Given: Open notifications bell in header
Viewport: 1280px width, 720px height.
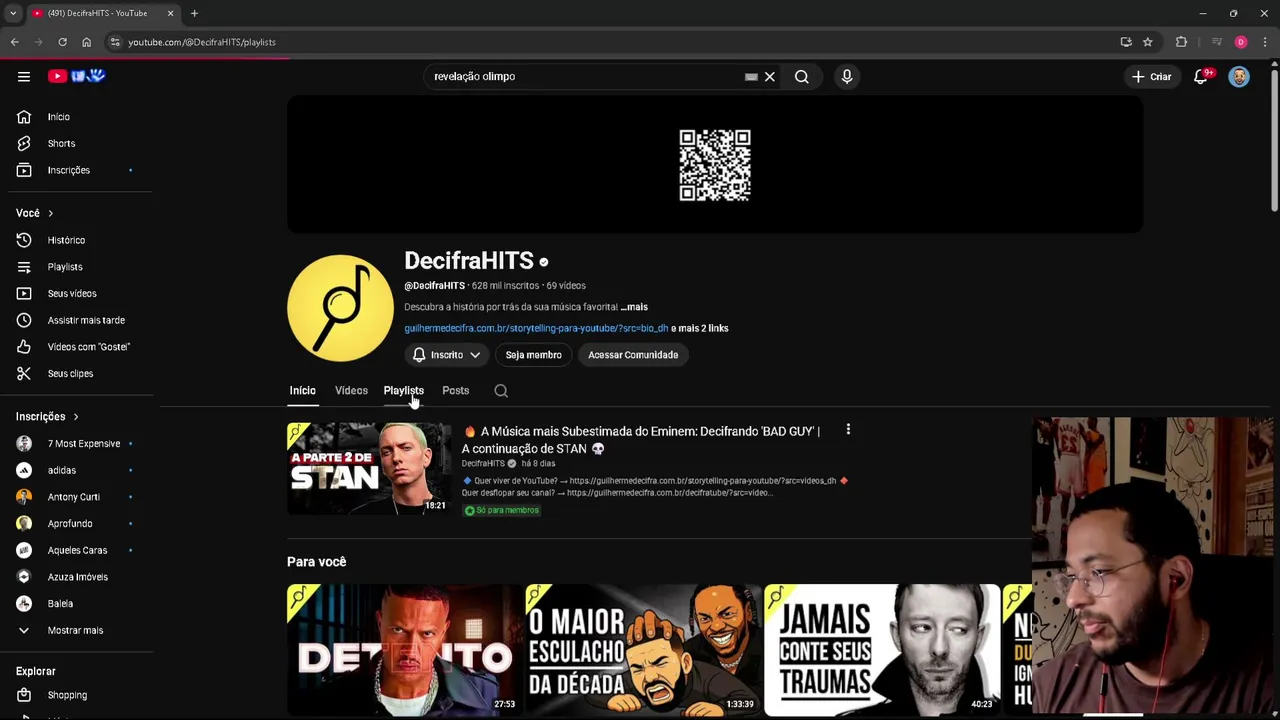Looking at the screenshot, I should point(1201,76).
